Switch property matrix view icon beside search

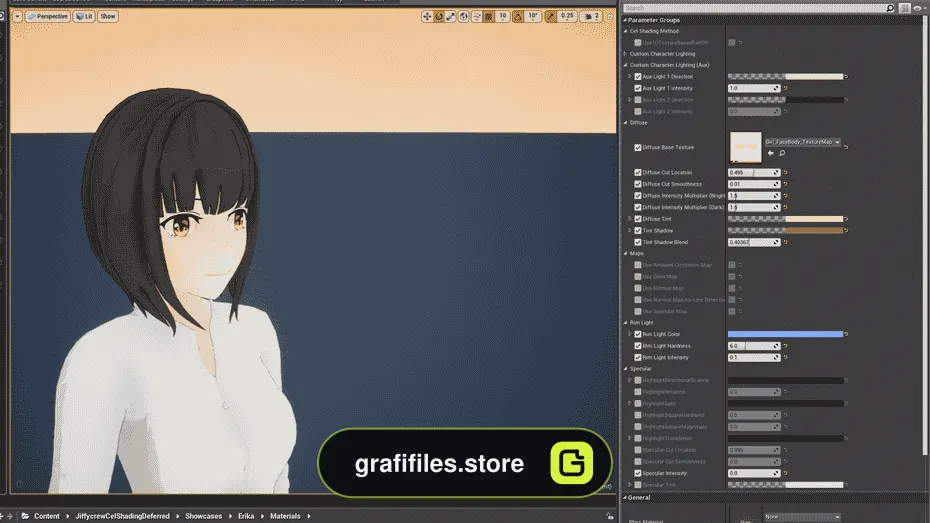(x=904, y=8)
